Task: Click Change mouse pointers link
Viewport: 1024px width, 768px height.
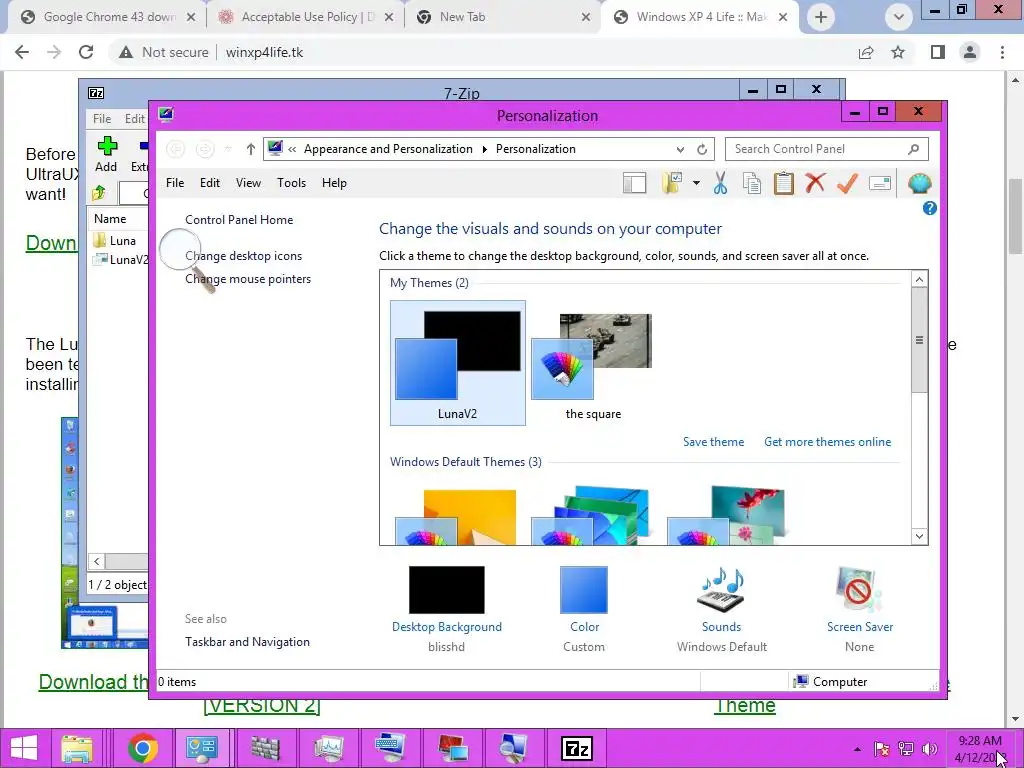Action: point(248,279)
